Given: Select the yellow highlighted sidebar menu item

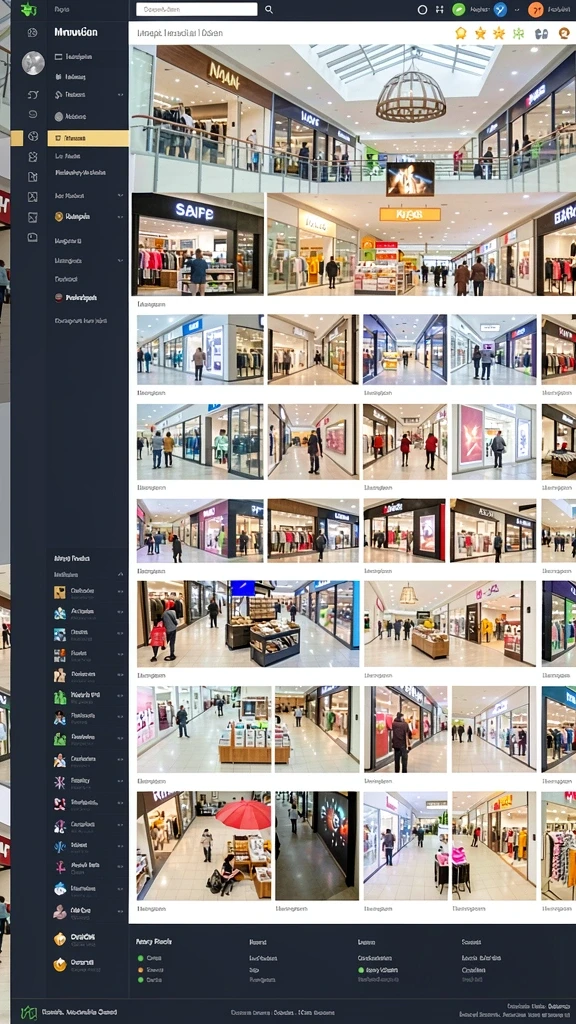Looking at the screenshot, I should 88,138.
